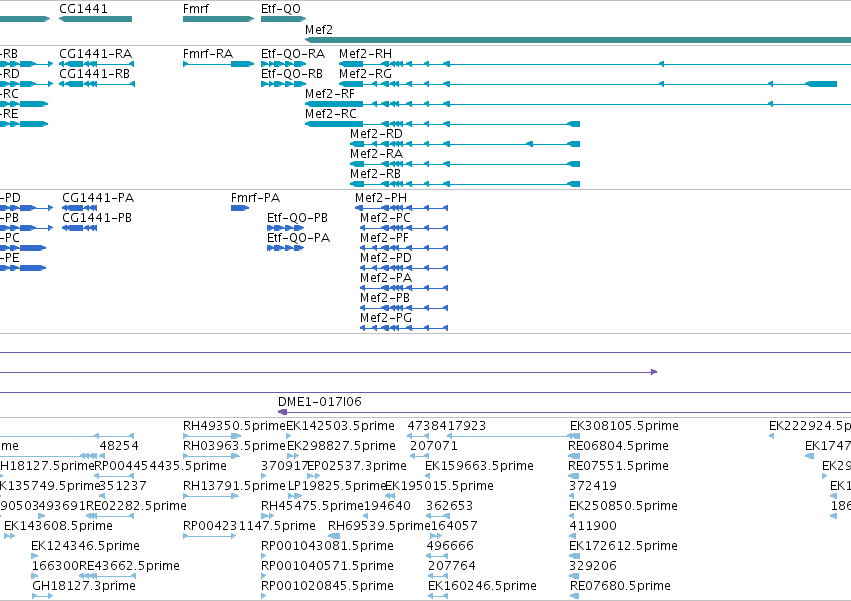The image size is (851, 601).
Task: Select the long Mef2 gene bar under its label
Action: [x=578, y=40]
